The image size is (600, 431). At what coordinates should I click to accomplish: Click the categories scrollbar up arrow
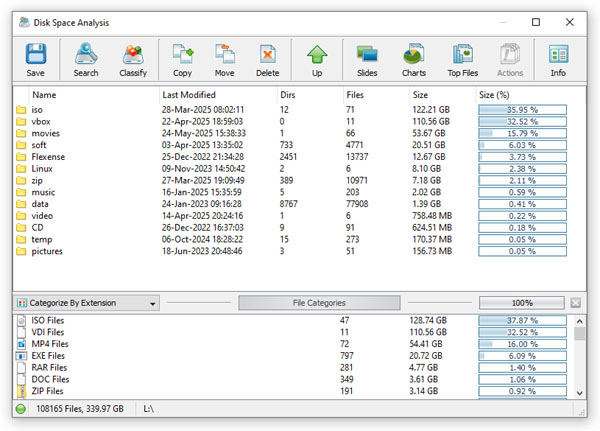click(580, 321)
